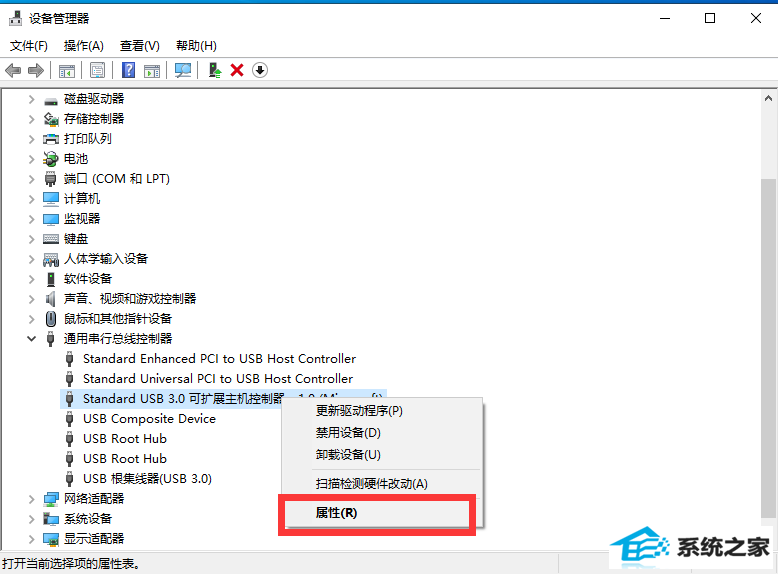Click the back arrow toolbar icon
Image resolution: width=778 pixels, height=574 pixels.
(13, 70)
